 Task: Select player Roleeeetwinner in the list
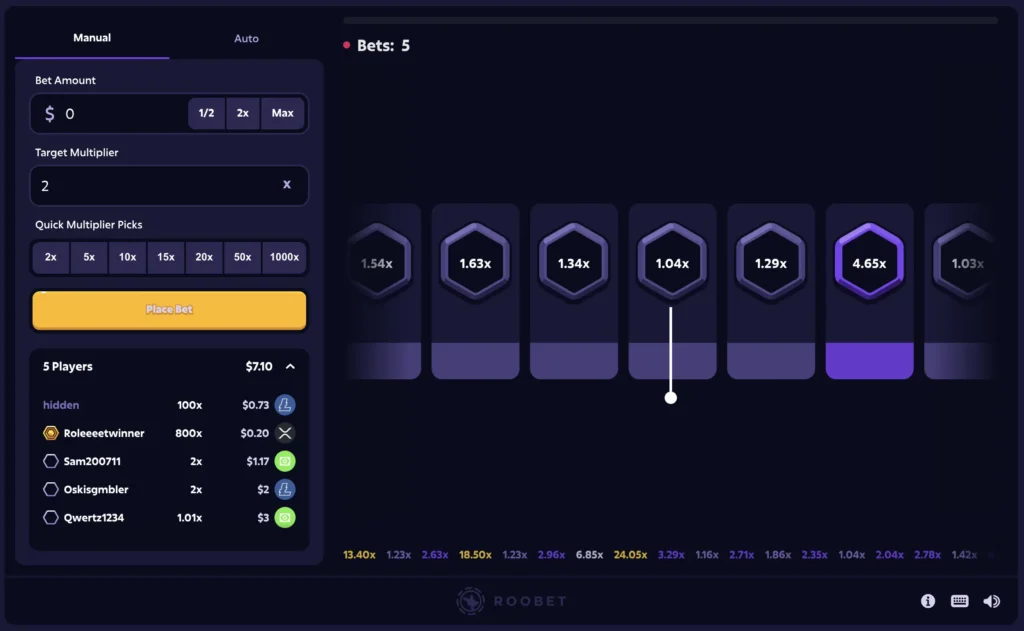104,433
